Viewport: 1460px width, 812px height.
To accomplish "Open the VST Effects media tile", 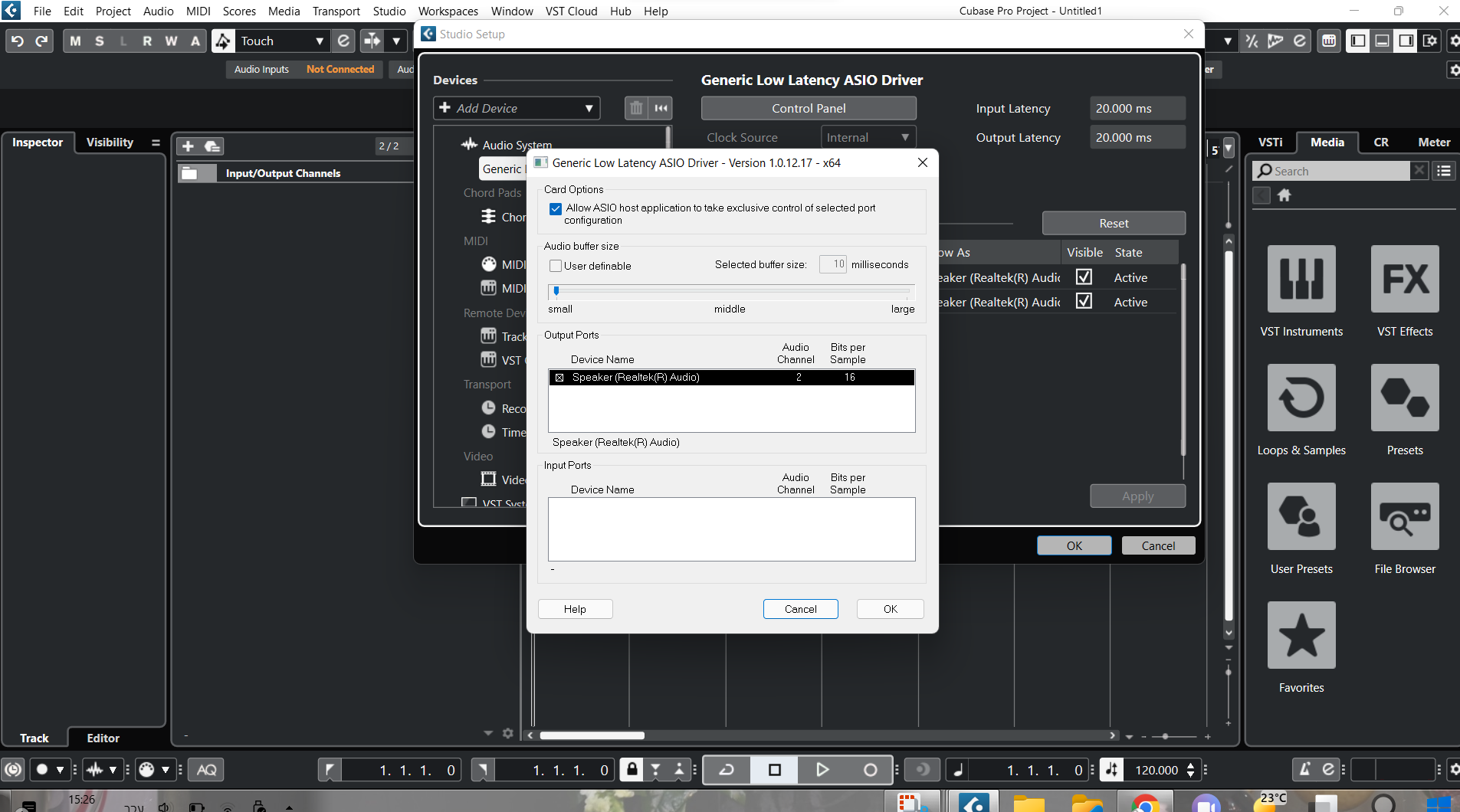I will pyautogui.click(x=1404, y=279).
